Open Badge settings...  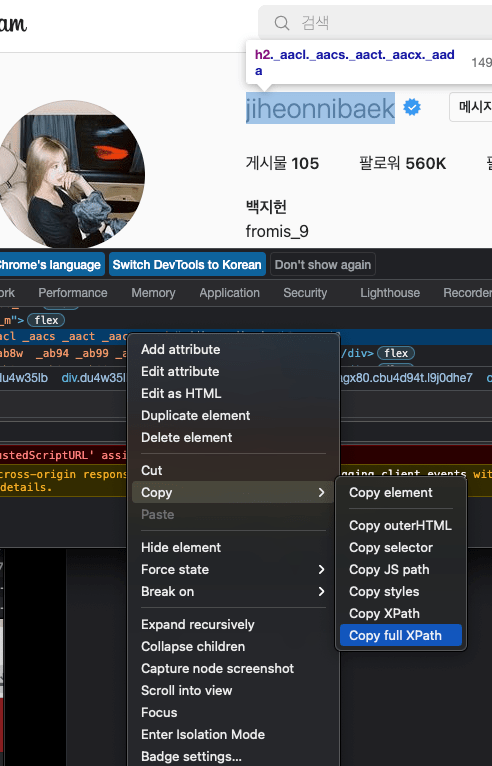point(234,756)
